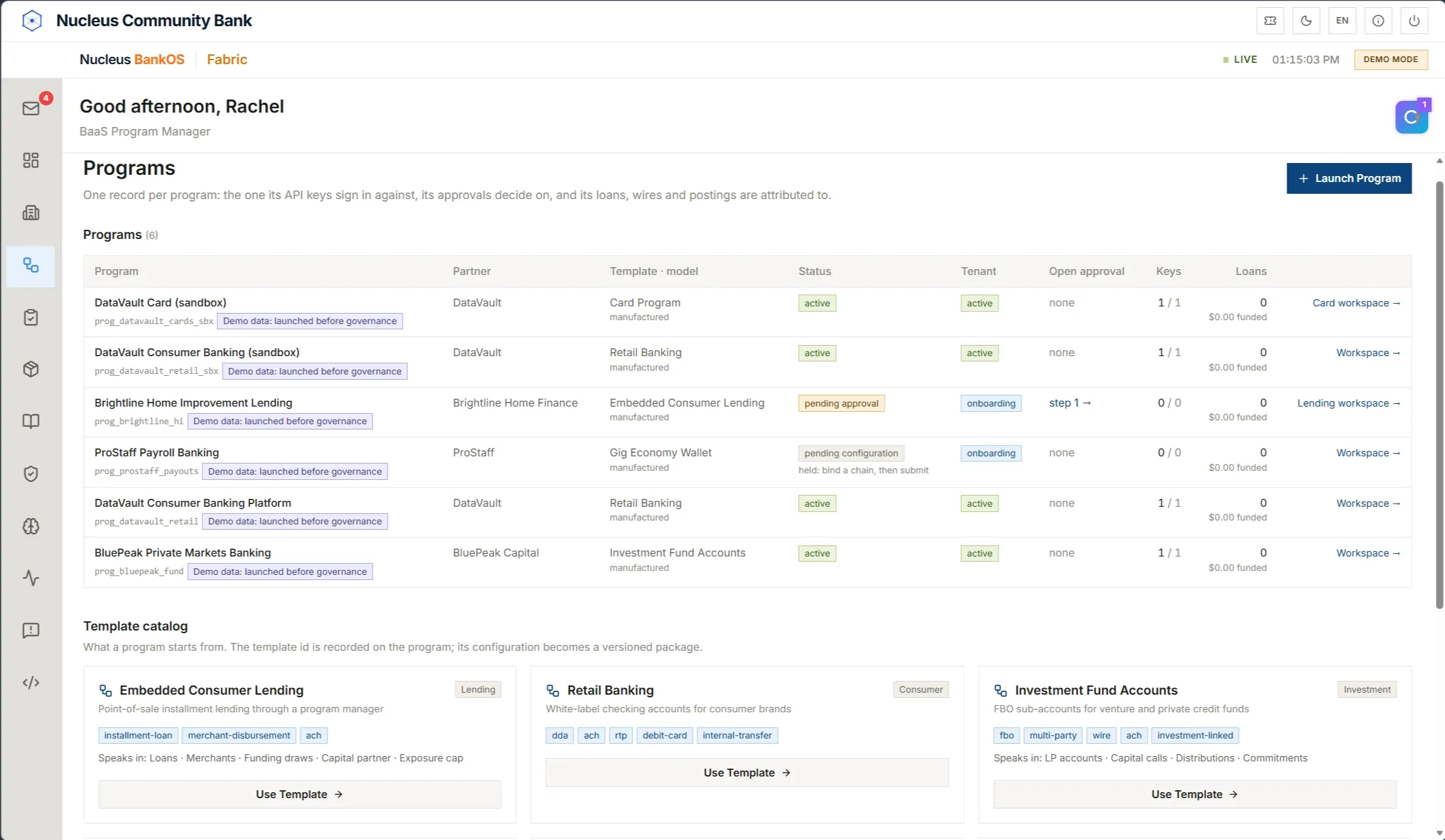Viewport: 1445px width, 840px height.
Task: Open the brain AI icon in sidebar
Action: click(31, 526)
